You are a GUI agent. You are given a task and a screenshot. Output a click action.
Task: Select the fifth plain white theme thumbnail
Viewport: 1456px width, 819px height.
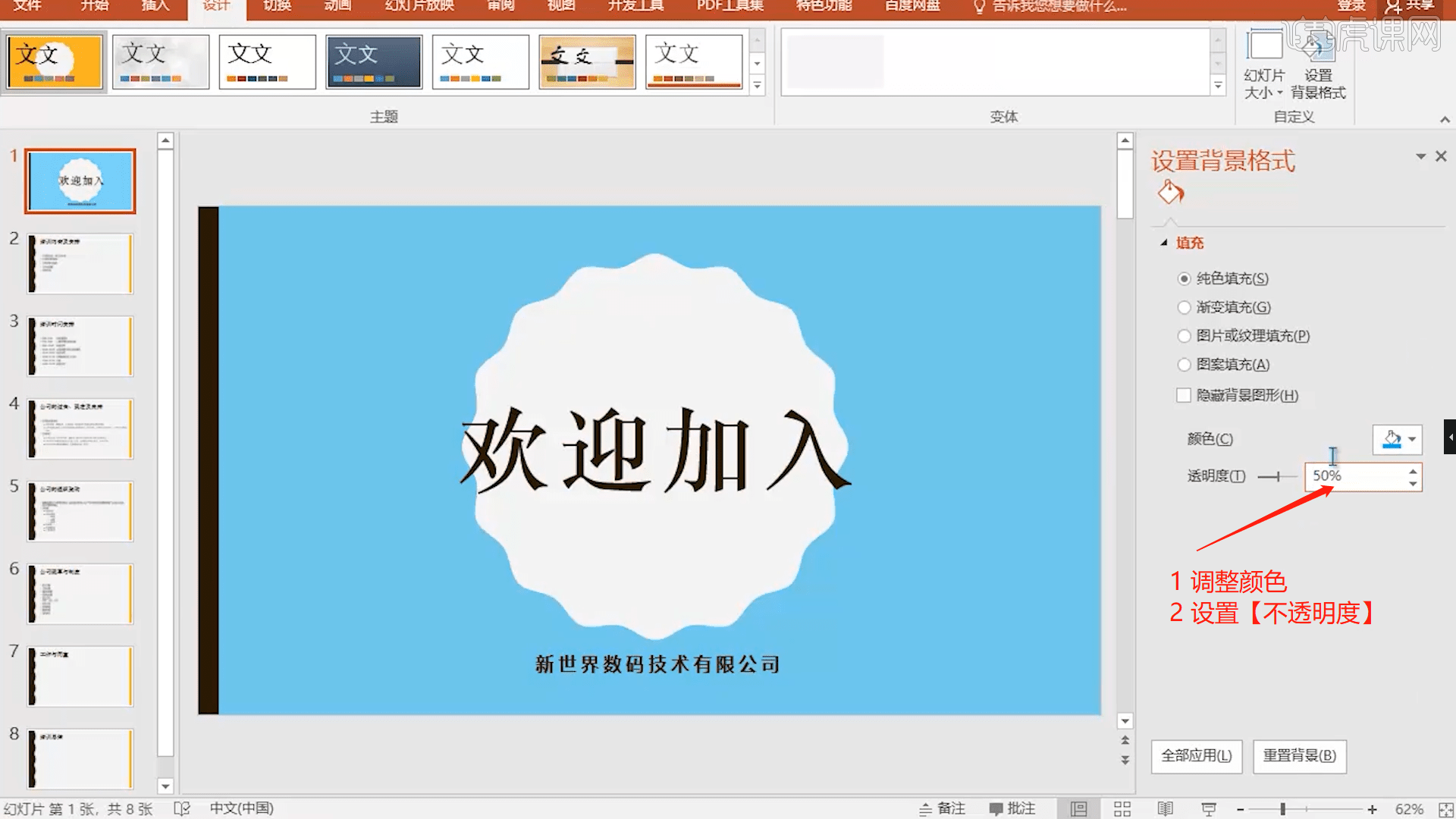tap(481, 61)
